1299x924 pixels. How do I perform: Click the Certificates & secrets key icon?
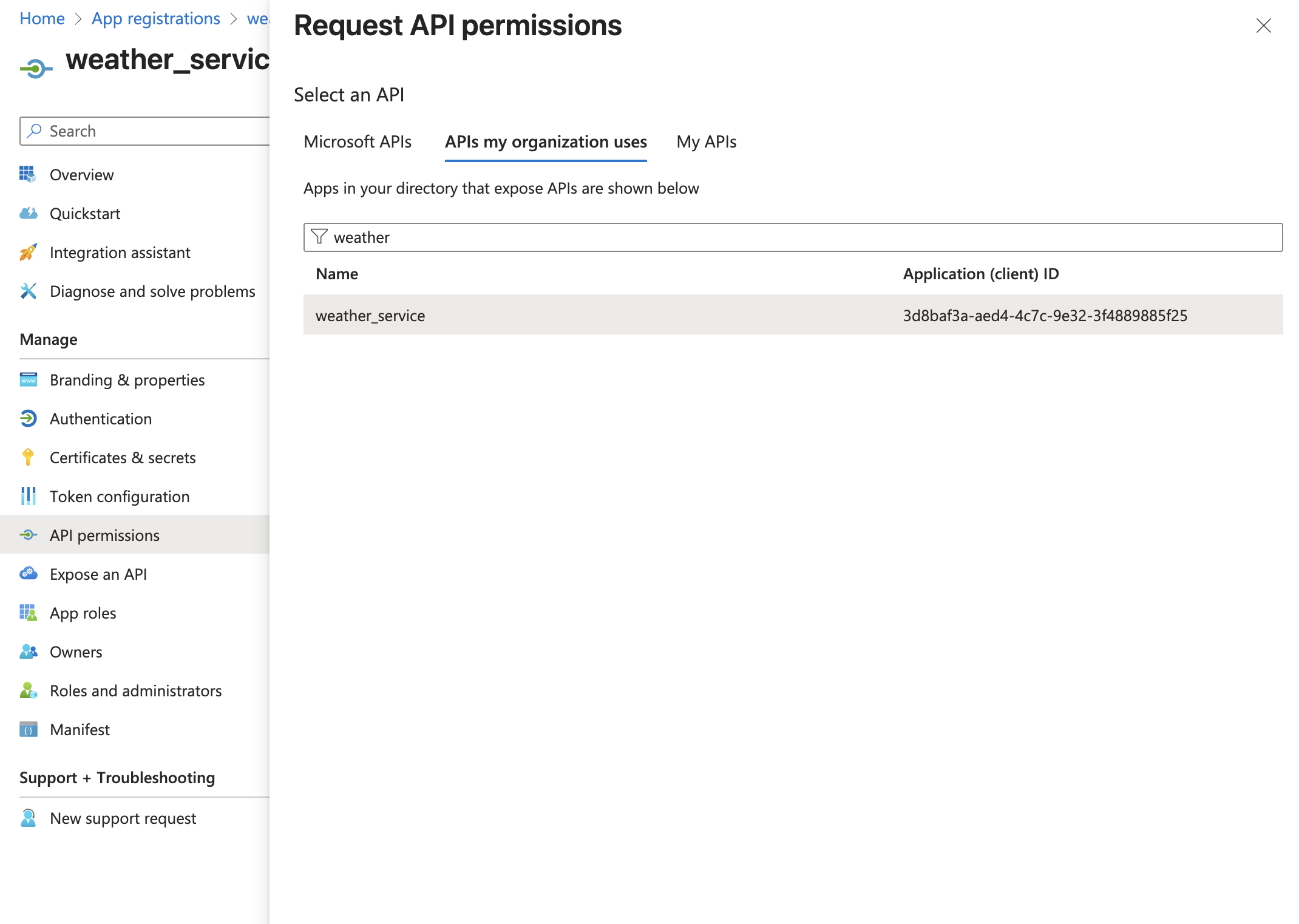(x=28, y=457)
